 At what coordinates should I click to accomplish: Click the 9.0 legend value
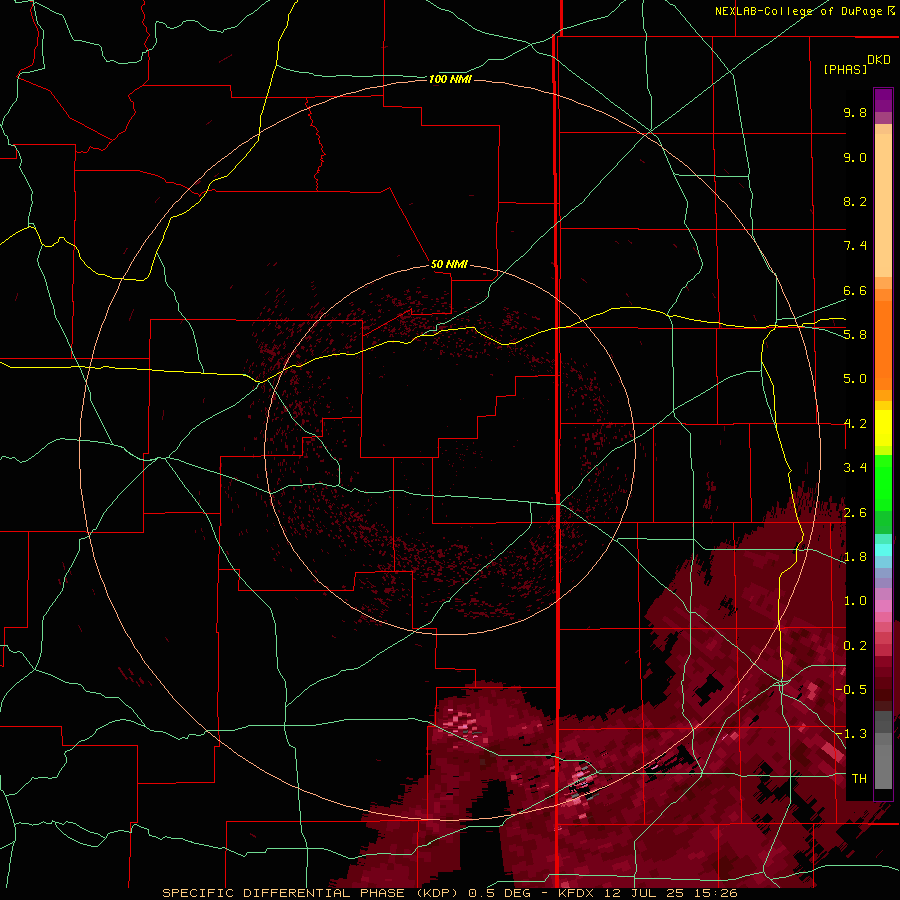click(x=855, y=157)
